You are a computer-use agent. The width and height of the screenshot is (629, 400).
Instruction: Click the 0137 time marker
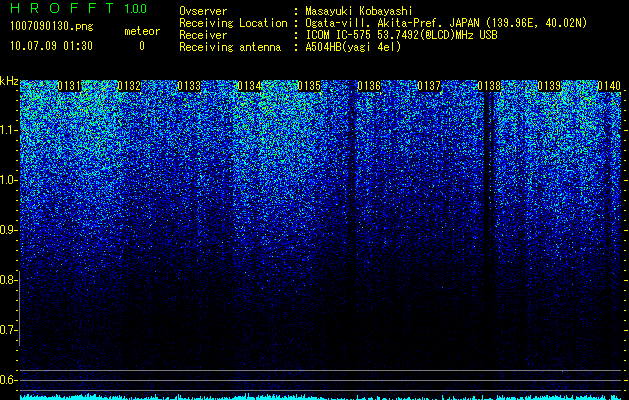429,86
